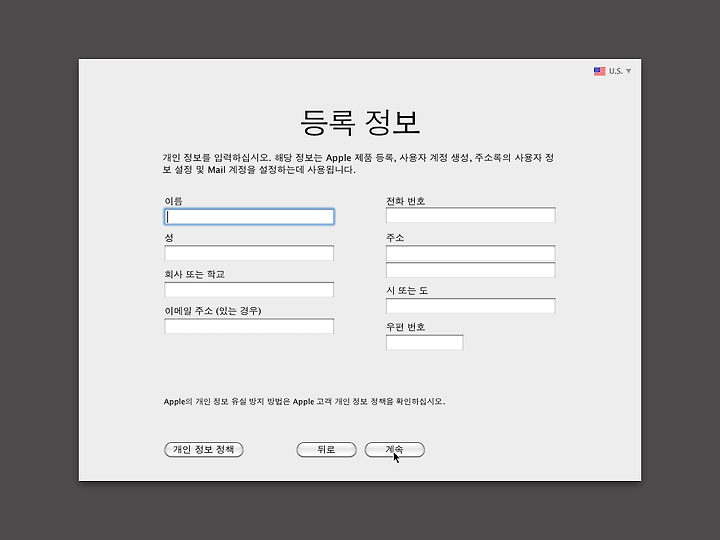
Task: Click the 전화 번호 input field
Action: (471, 215)
